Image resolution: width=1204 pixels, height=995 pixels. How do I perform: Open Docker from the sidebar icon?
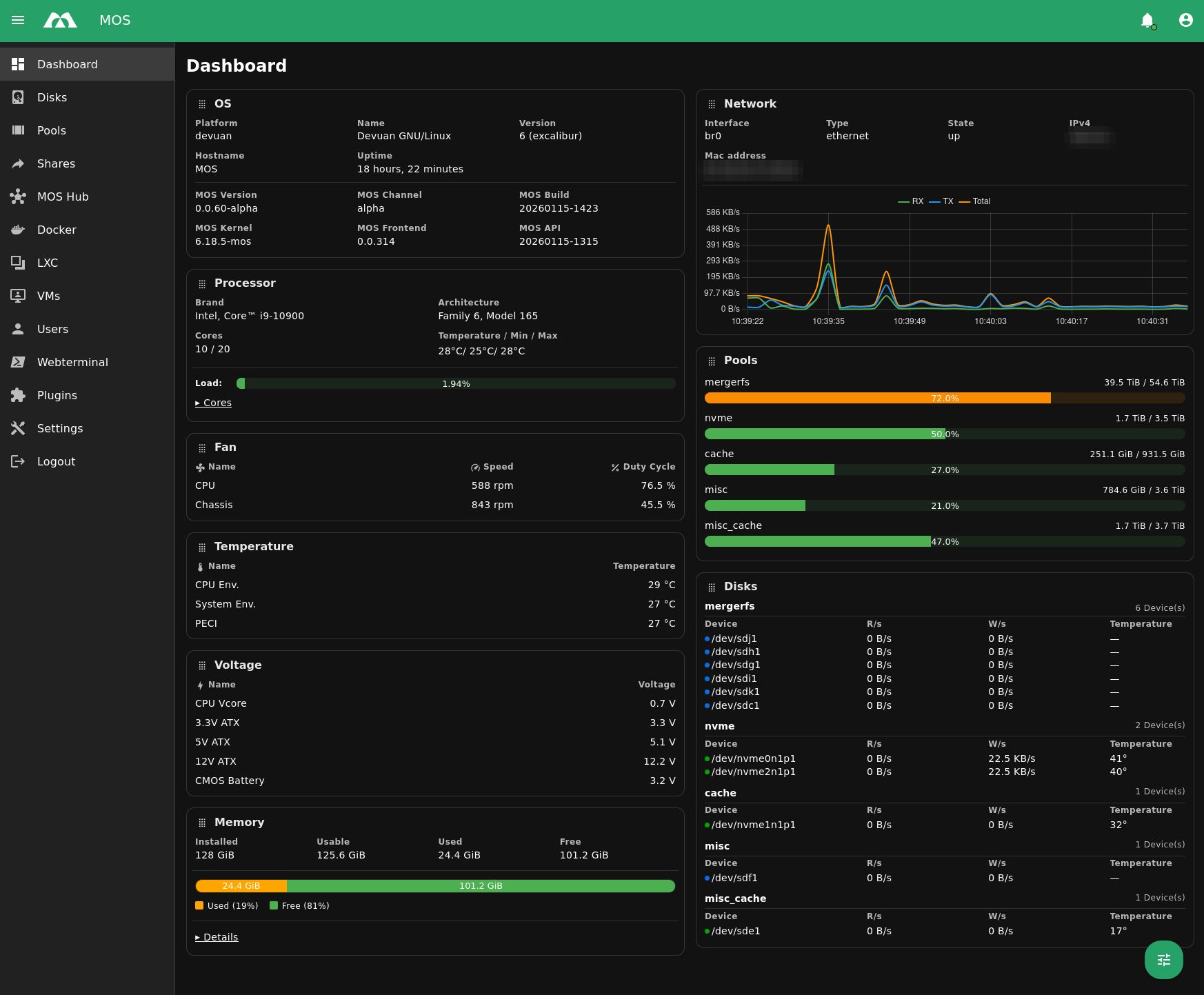click(x=19, y=230)
